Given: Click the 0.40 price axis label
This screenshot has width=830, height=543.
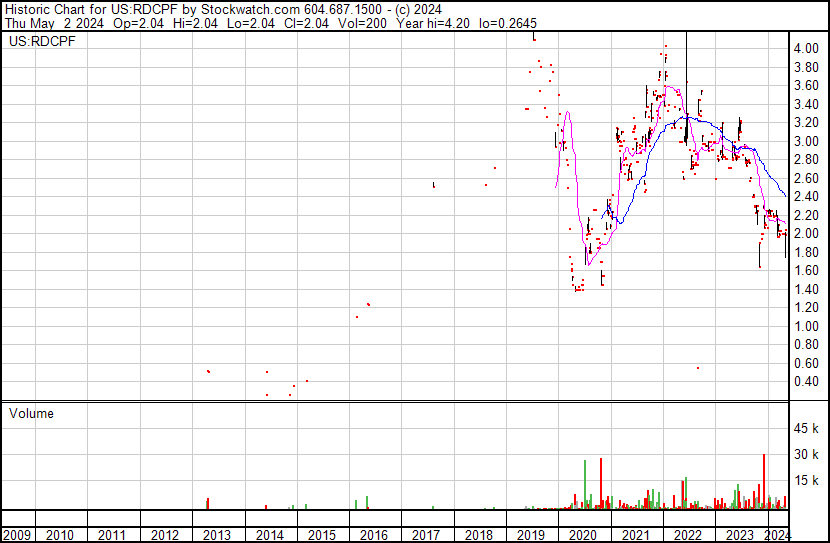Looking at the screenshot, I should tap(806, 382).
